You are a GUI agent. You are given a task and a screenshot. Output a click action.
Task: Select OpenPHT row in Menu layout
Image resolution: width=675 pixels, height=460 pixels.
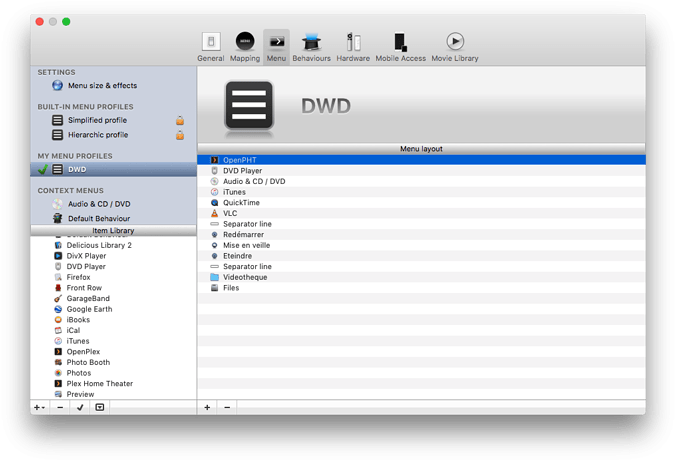pyautogui.click(x=421, y=160)
